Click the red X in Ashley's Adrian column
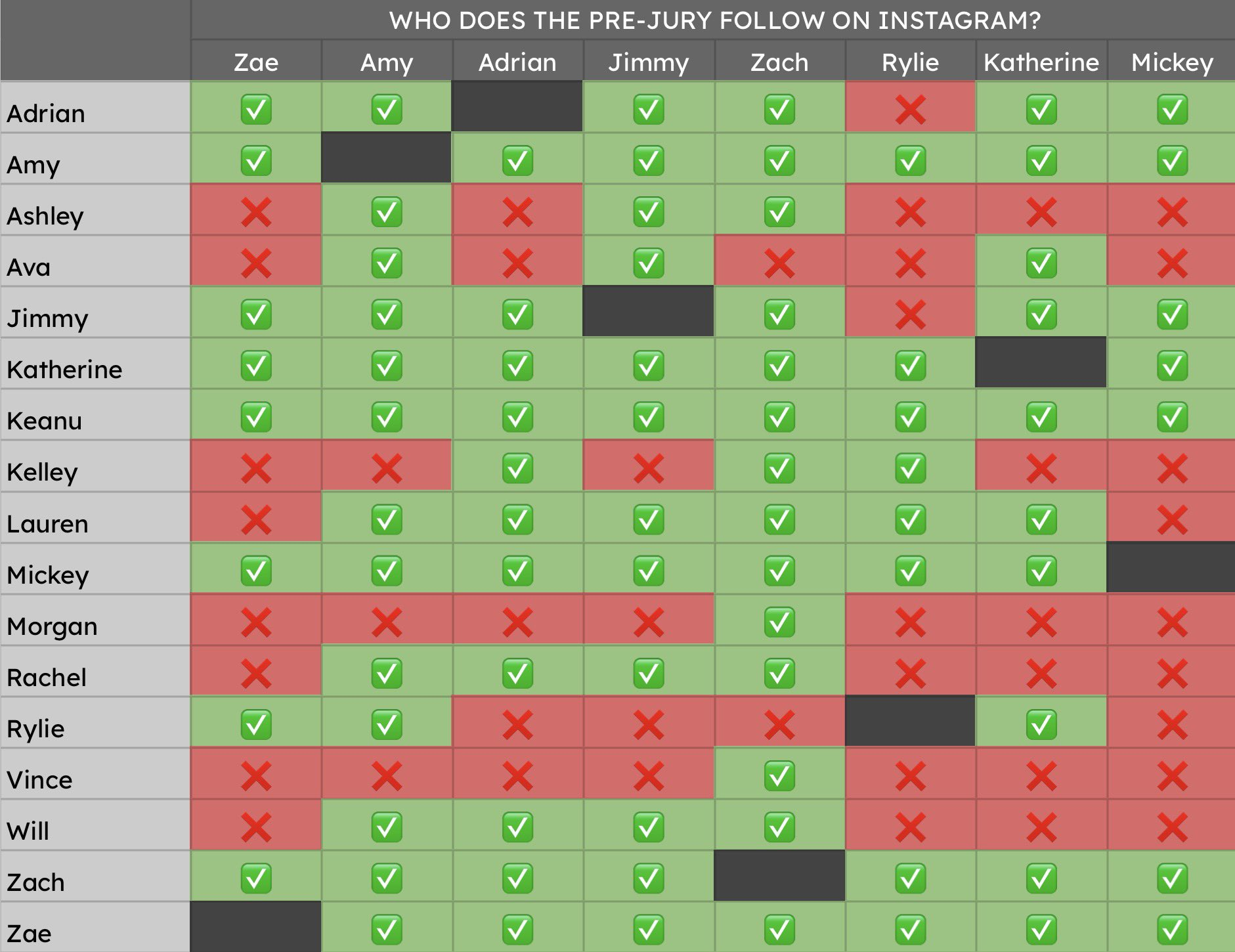This screenshot has height=952, width=1235. [x=517, y=211]
